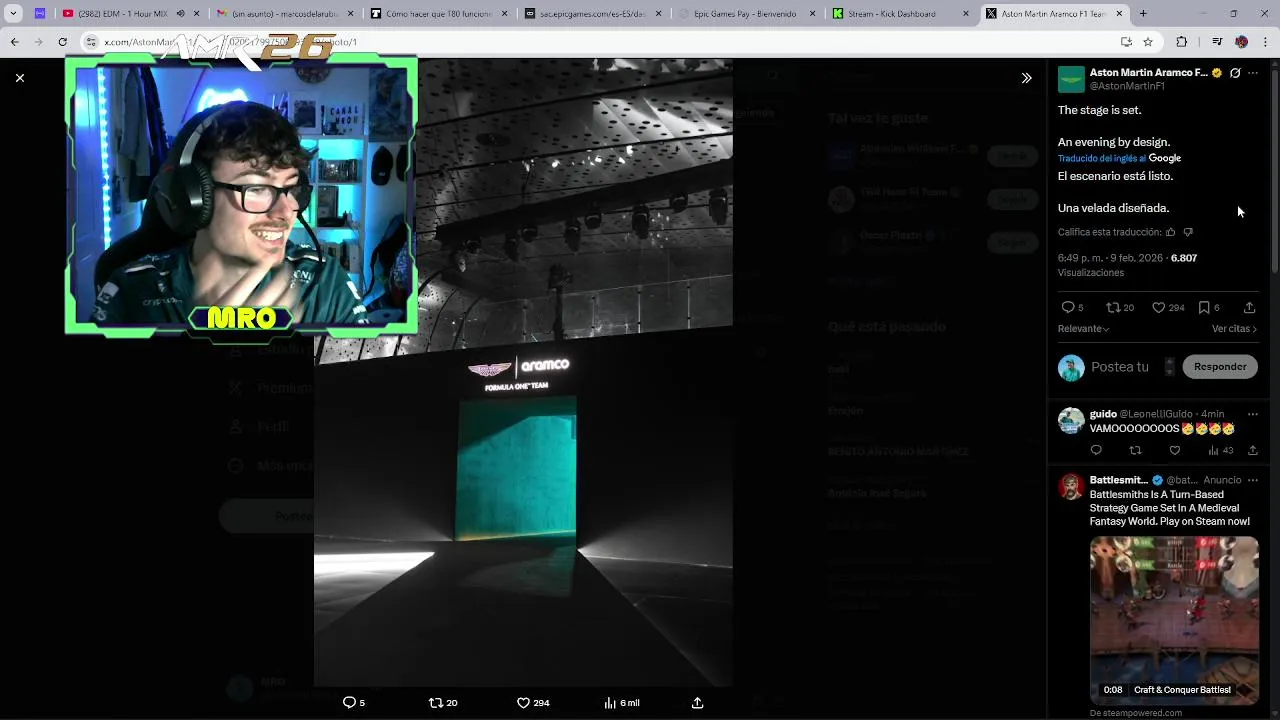Switch to sac.epicgames.com tab
The height and width of the screenshot is (720, 1280).
(593, 14)
